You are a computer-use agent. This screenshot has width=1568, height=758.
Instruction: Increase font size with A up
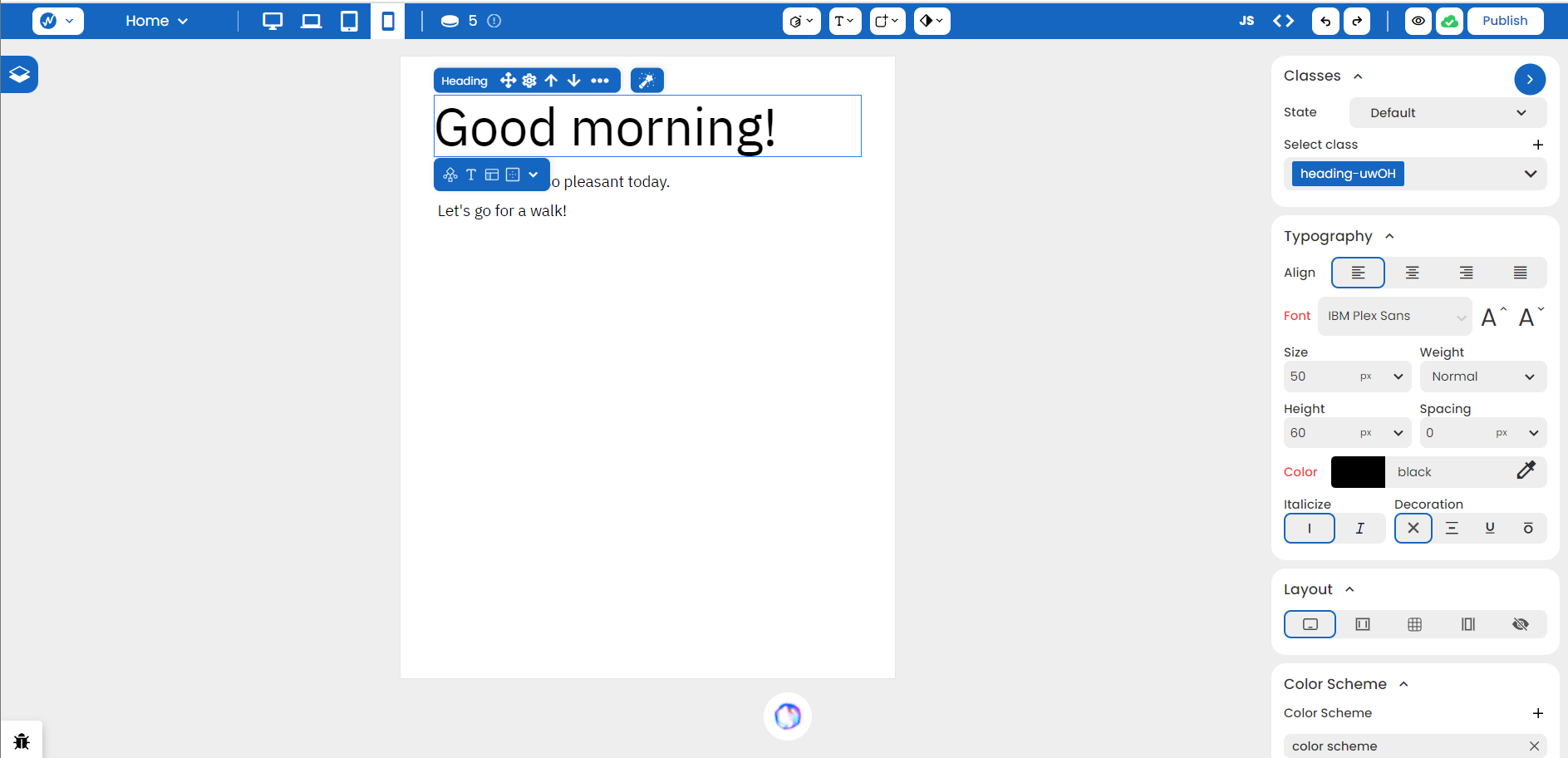click(1493, 316)
